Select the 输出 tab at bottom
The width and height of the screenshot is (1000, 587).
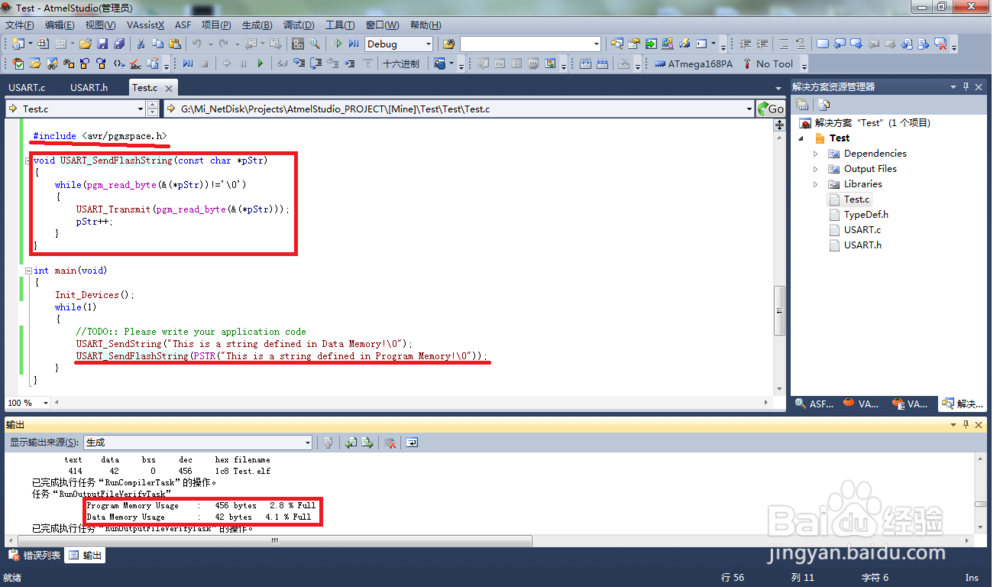tap(85, 556)
